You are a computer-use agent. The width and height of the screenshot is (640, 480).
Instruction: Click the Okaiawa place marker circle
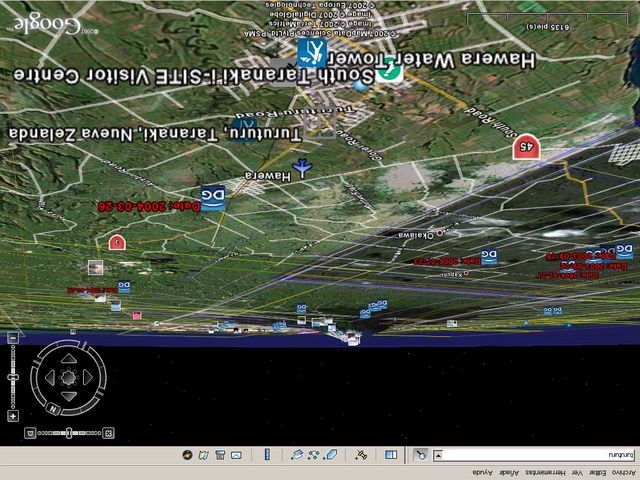440,233
